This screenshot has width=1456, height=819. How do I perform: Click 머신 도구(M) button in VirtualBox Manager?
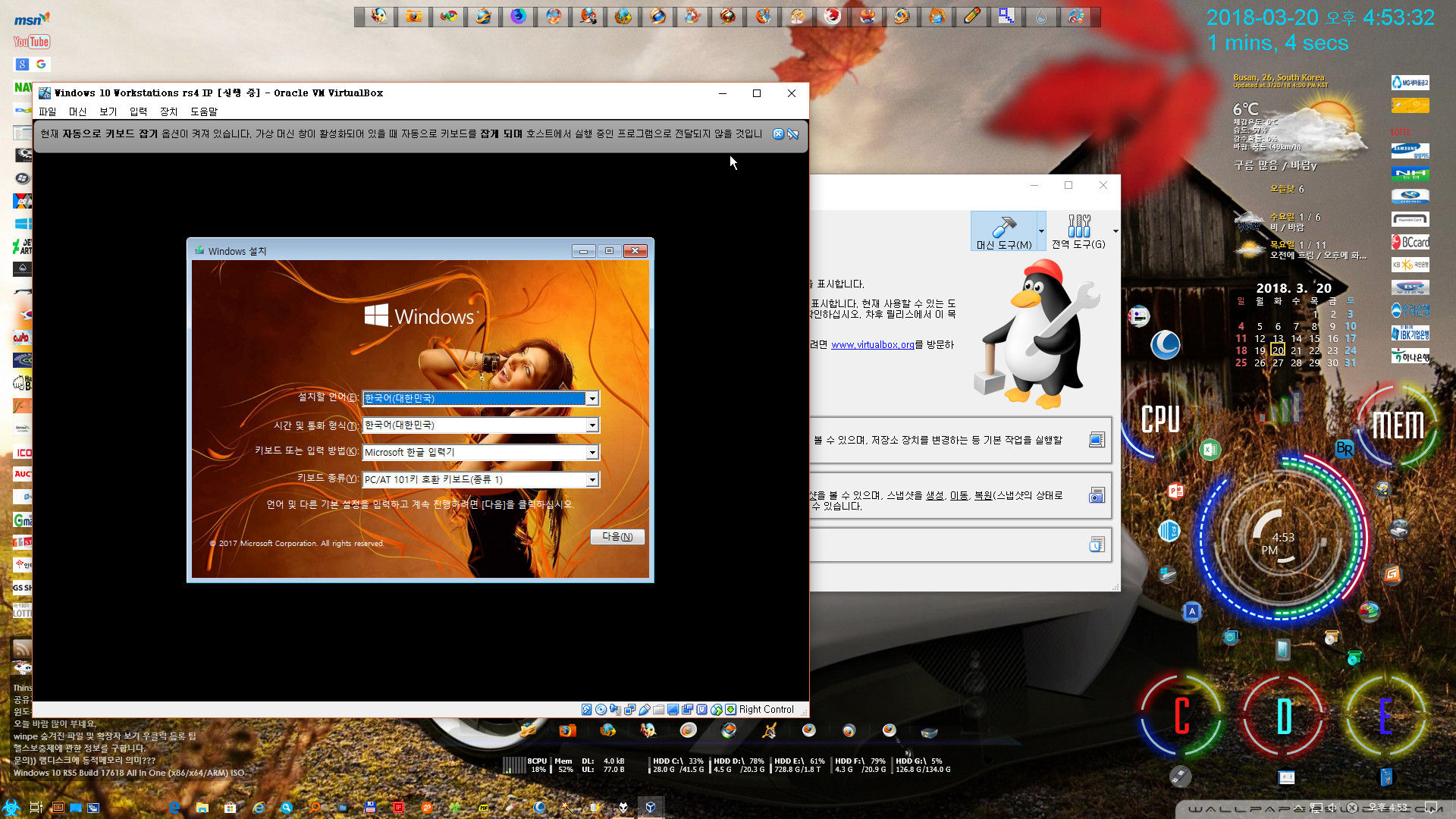tap(1003, 231)
